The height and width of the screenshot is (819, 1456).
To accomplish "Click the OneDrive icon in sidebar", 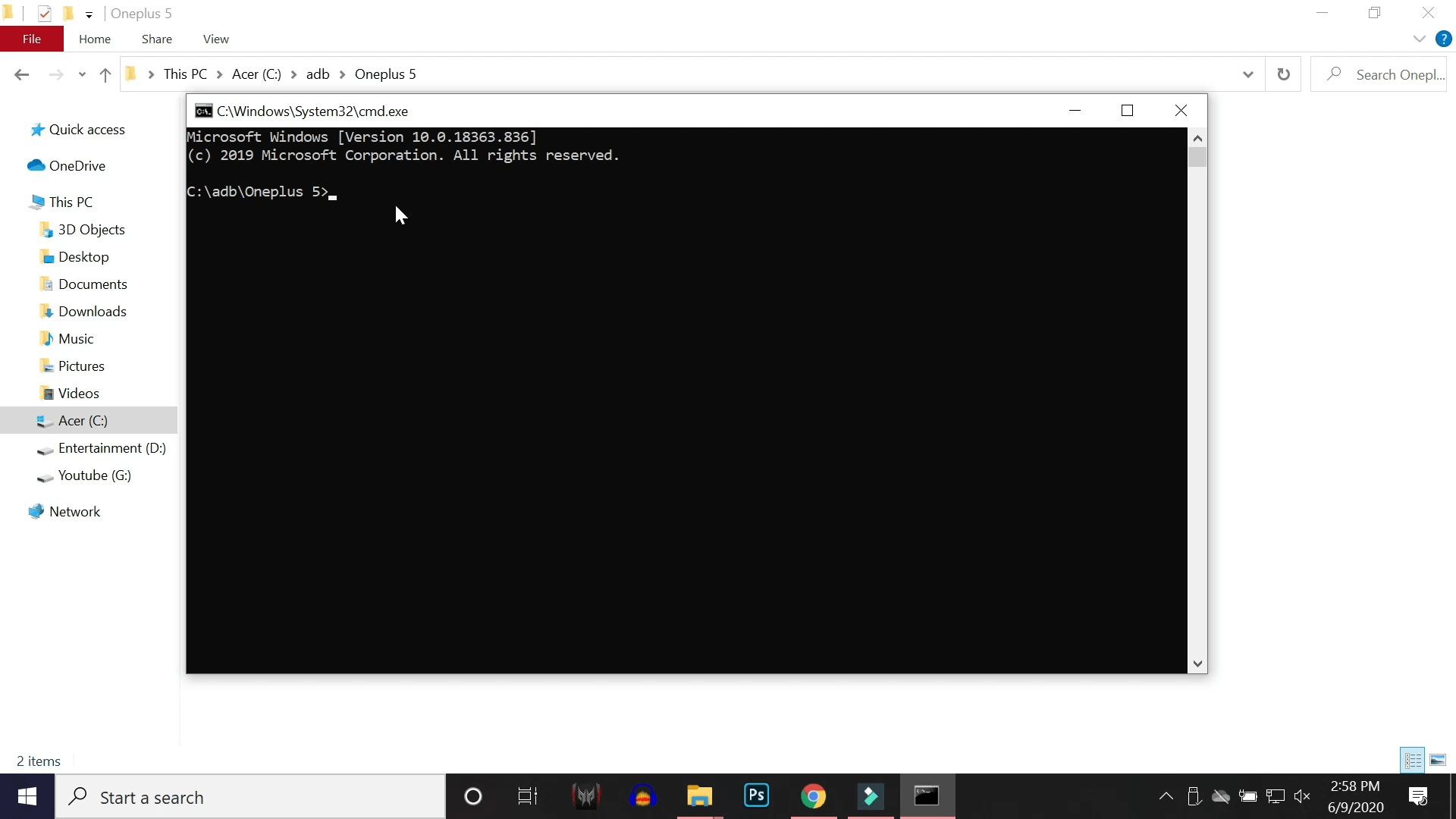I will click(36, 165).
